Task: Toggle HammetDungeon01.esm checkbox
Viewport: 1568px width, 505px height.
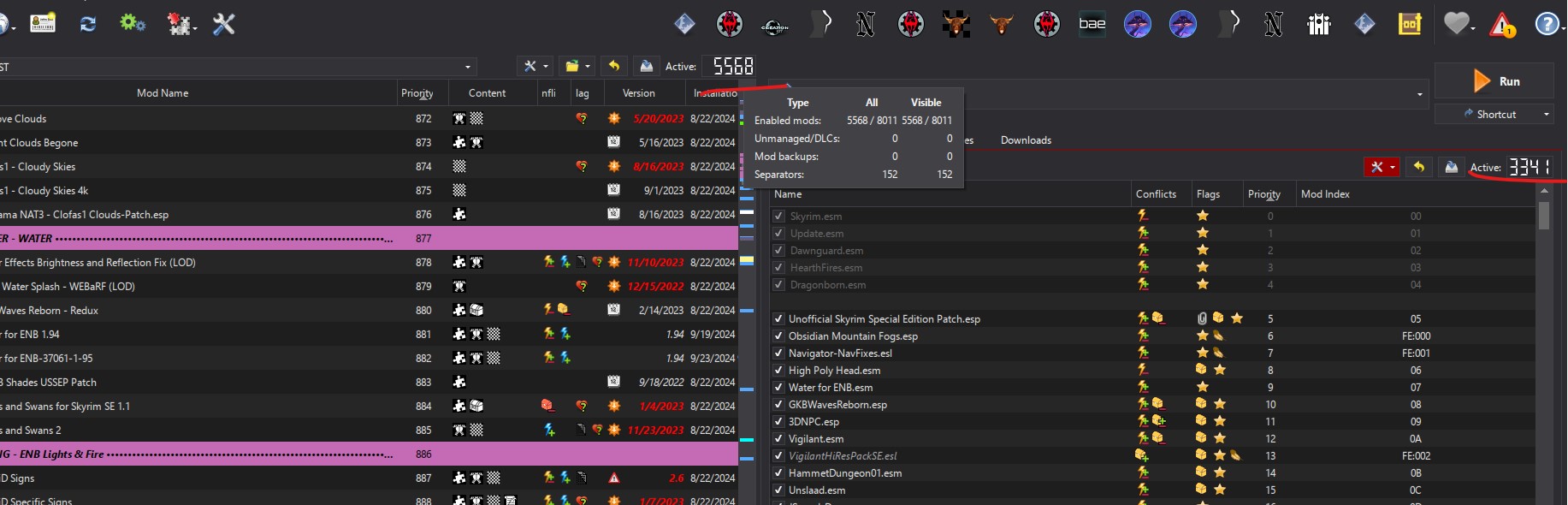Action: [778, 472]
